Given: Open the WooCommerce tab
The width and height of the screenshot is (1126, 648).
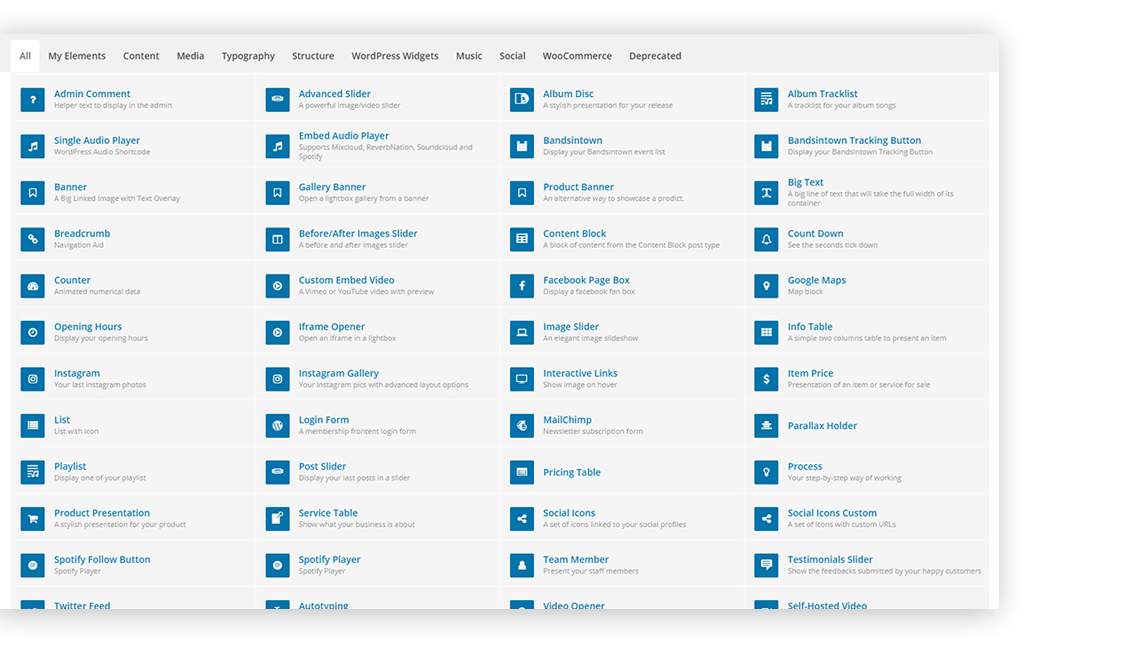Looking at the screenshot, I should 577,56.
